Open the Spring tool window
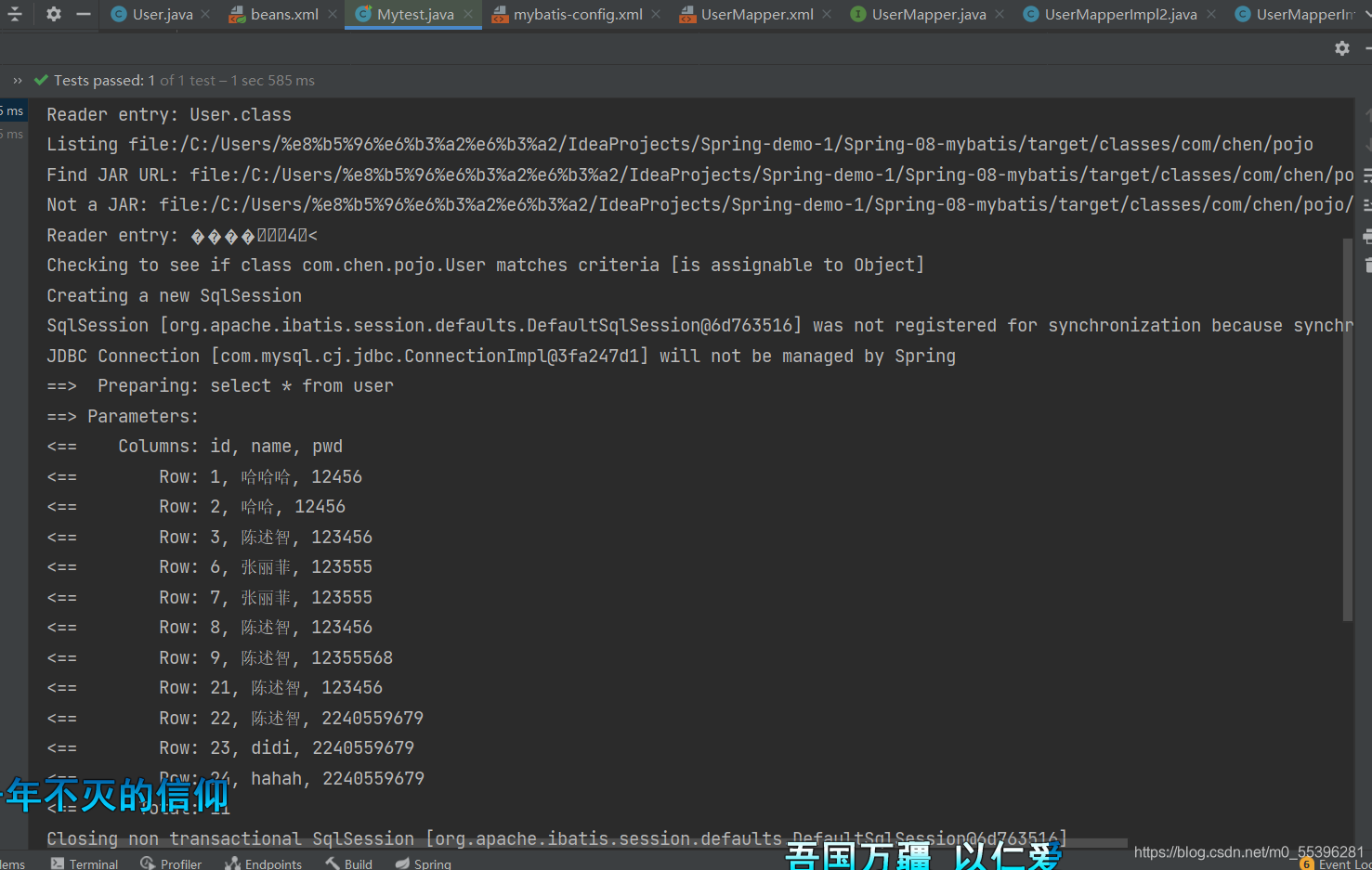1372x870 pixels. pos(429,864)
